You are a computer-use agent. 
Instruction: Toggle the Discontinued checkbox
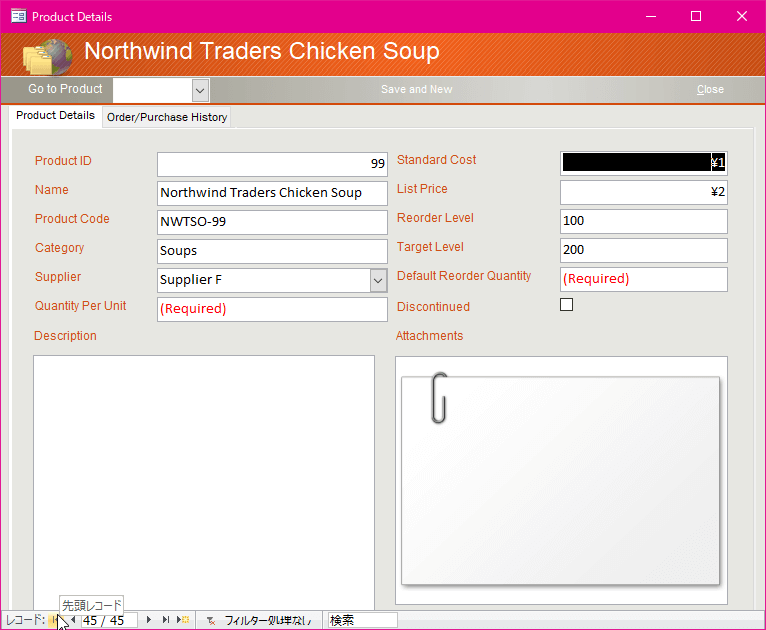pyautogui.click(x=566, y=305)
